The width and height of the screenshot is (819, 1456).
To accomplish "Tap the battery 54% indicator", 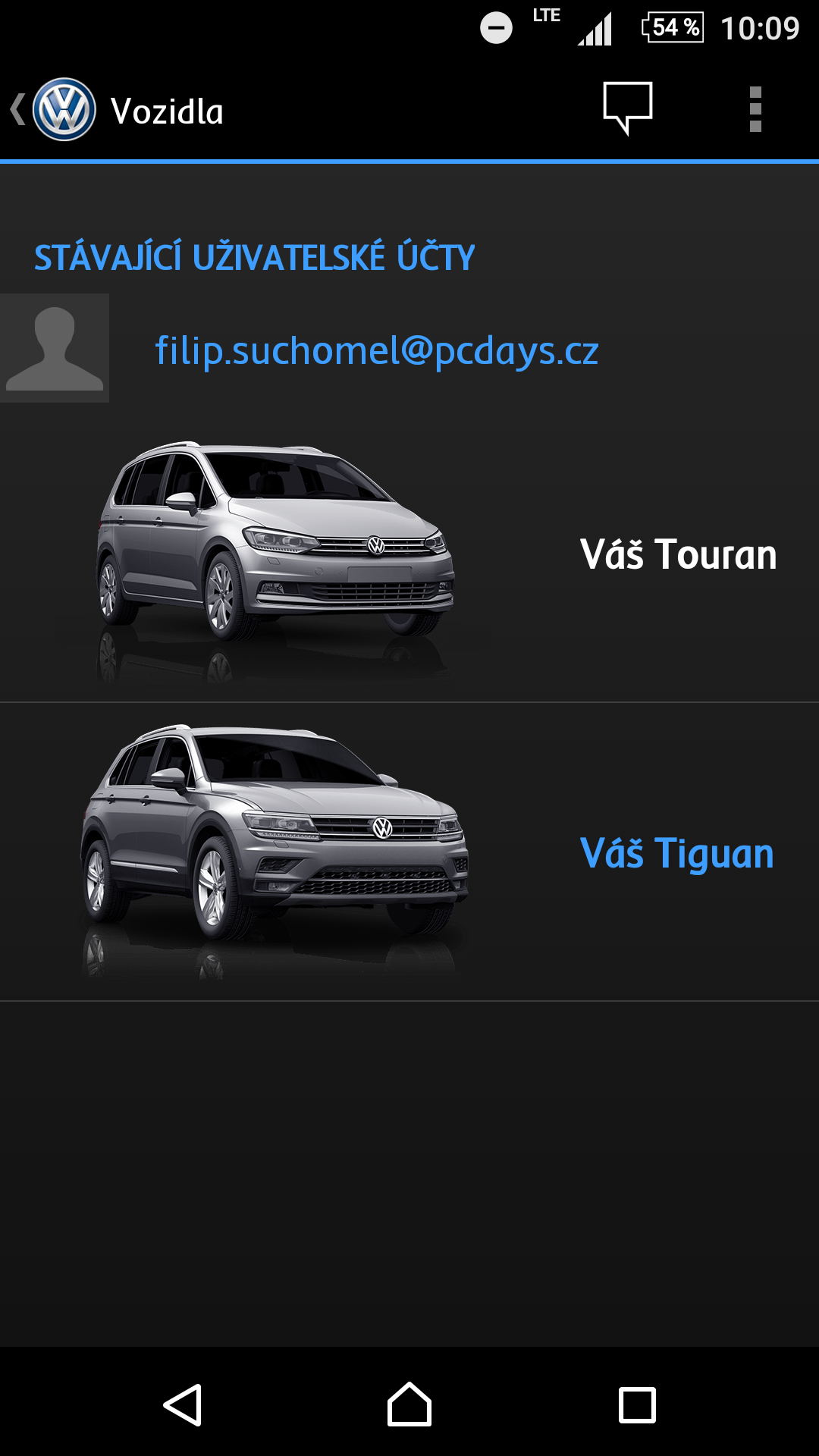I will coord(673,27).
